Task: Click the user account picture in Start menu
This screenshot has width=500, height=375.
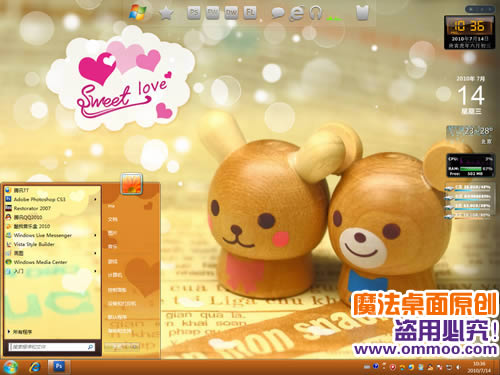Action: coord(131,183)
